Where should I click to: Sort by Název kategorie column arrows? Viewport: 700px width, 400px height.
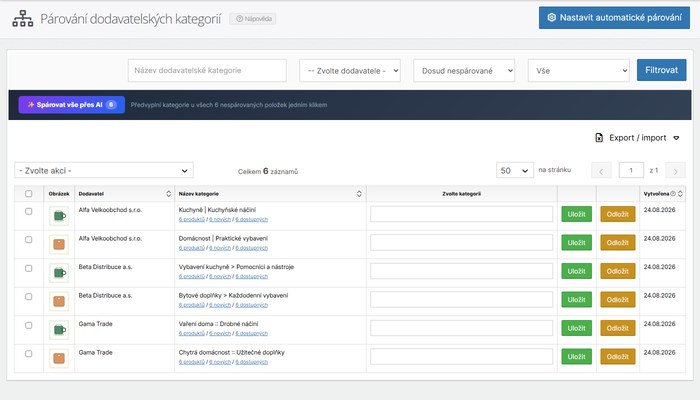359,194
